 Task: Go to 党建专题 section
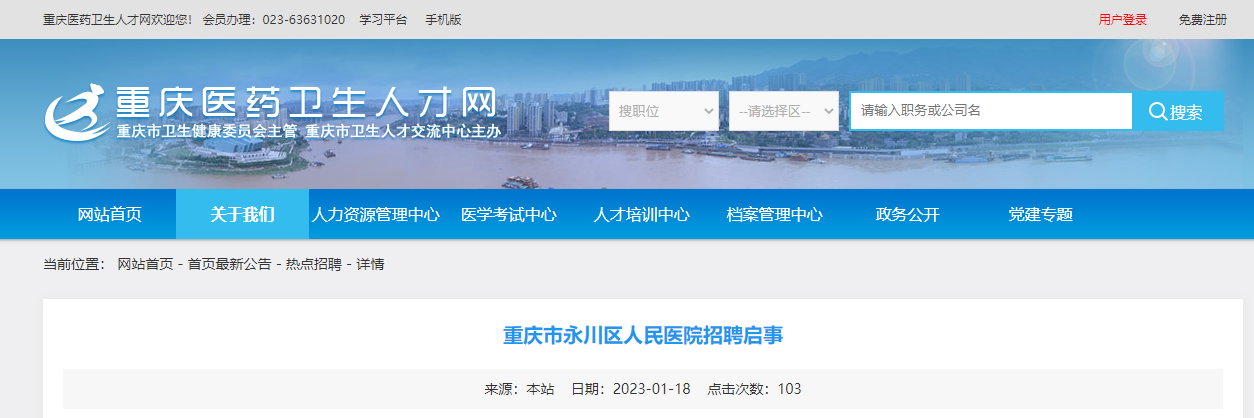tap(1040, 214)
